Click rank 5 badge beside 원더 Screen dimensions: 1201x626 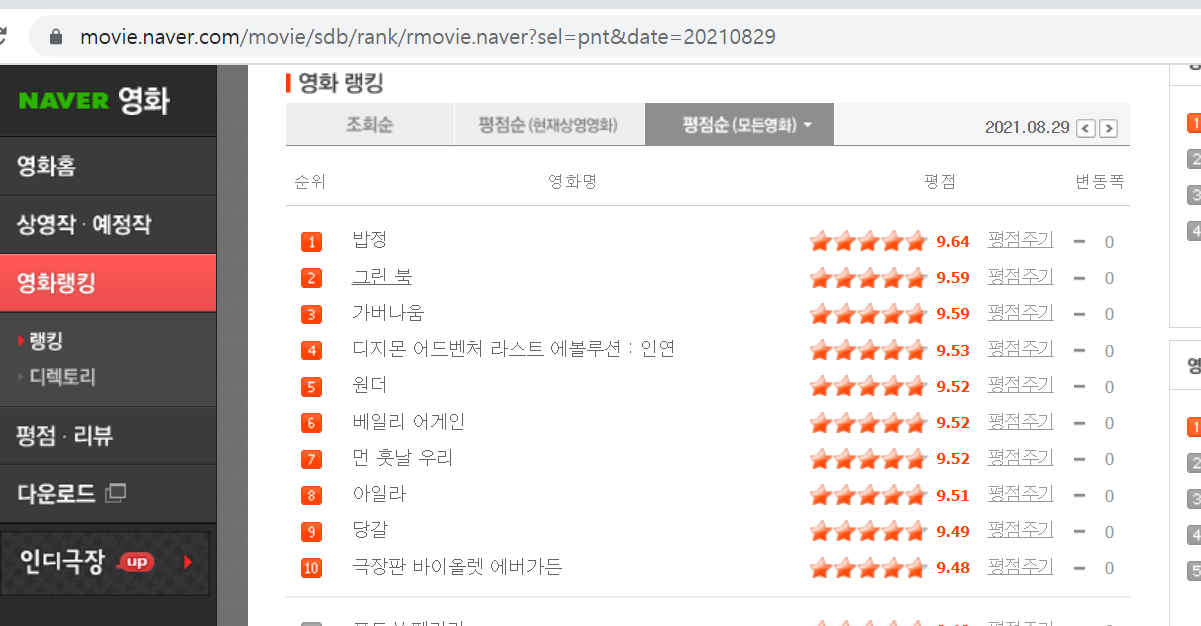point(311,387)
